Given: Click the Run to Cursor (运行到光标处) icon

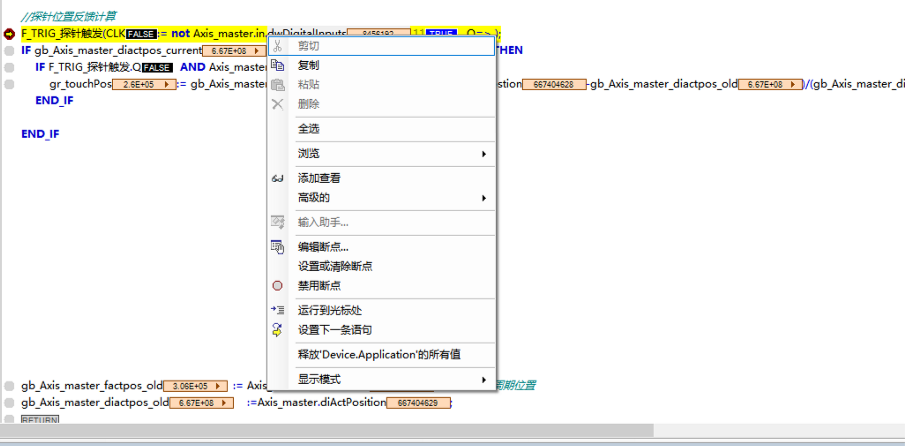Looking at the screenshot, I should (x=278, y=310).
